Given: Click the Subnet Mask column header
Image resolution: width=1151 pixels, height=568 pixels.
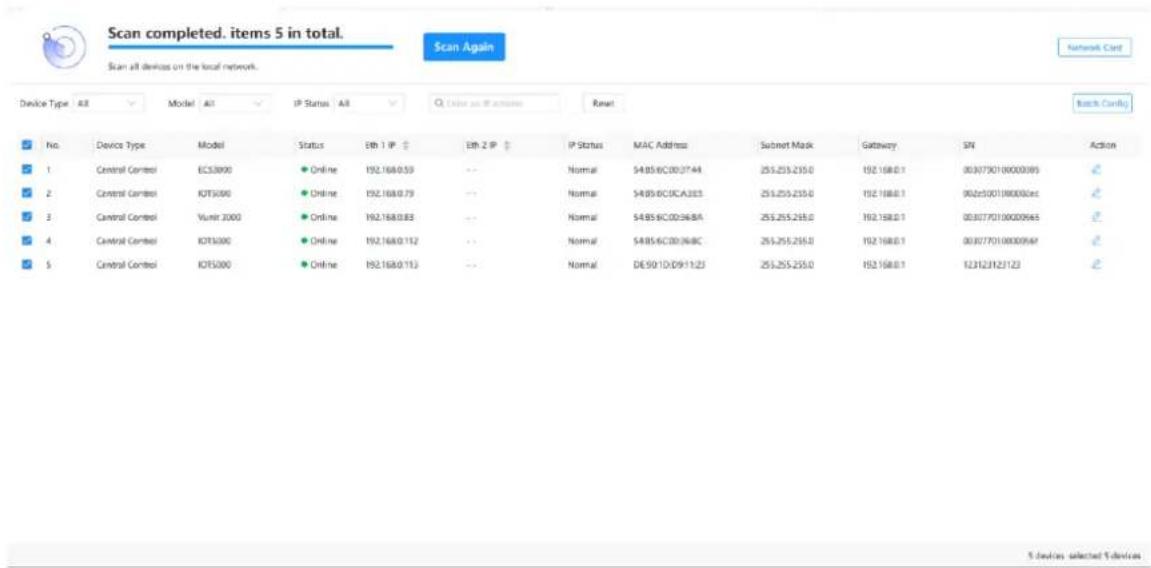Looking at the screenshot, I should click(785, 146).
